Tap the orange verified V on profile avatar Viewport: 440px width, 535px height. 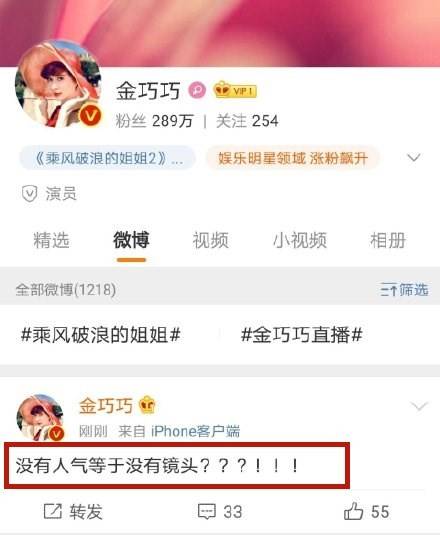90,116
